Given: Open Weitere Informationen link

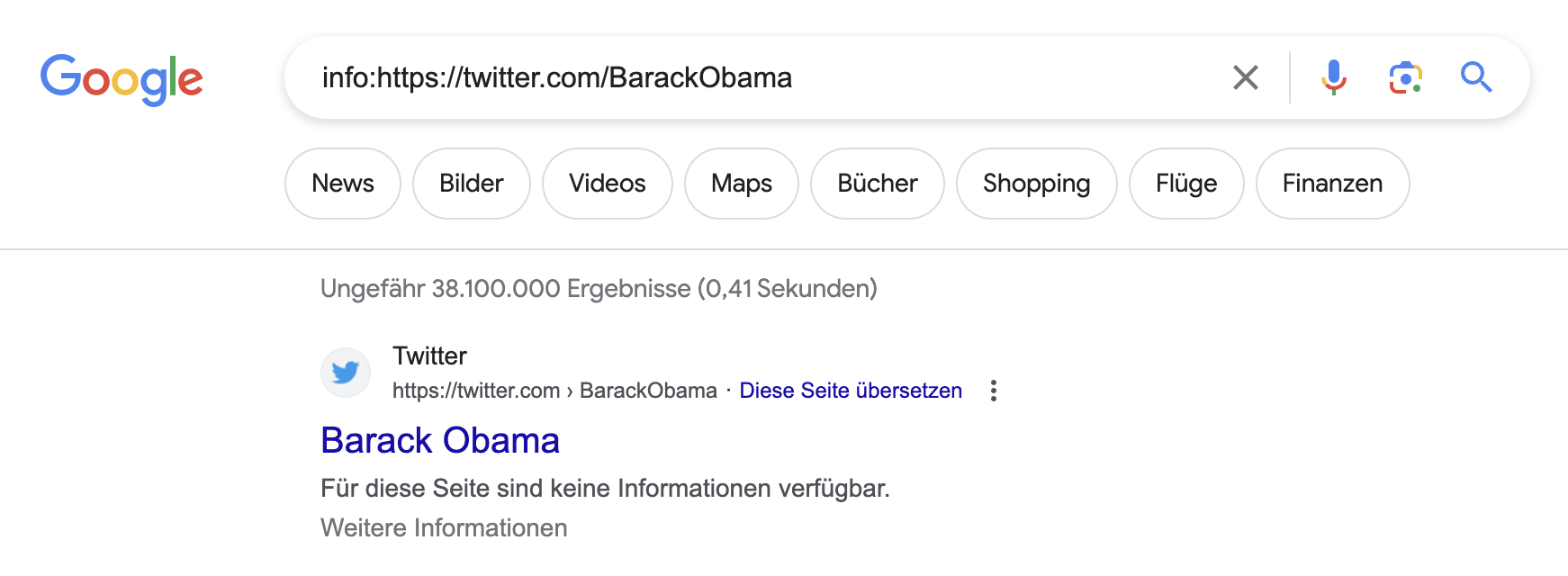Looking at the screenshot, I should [x=444, y=528].
